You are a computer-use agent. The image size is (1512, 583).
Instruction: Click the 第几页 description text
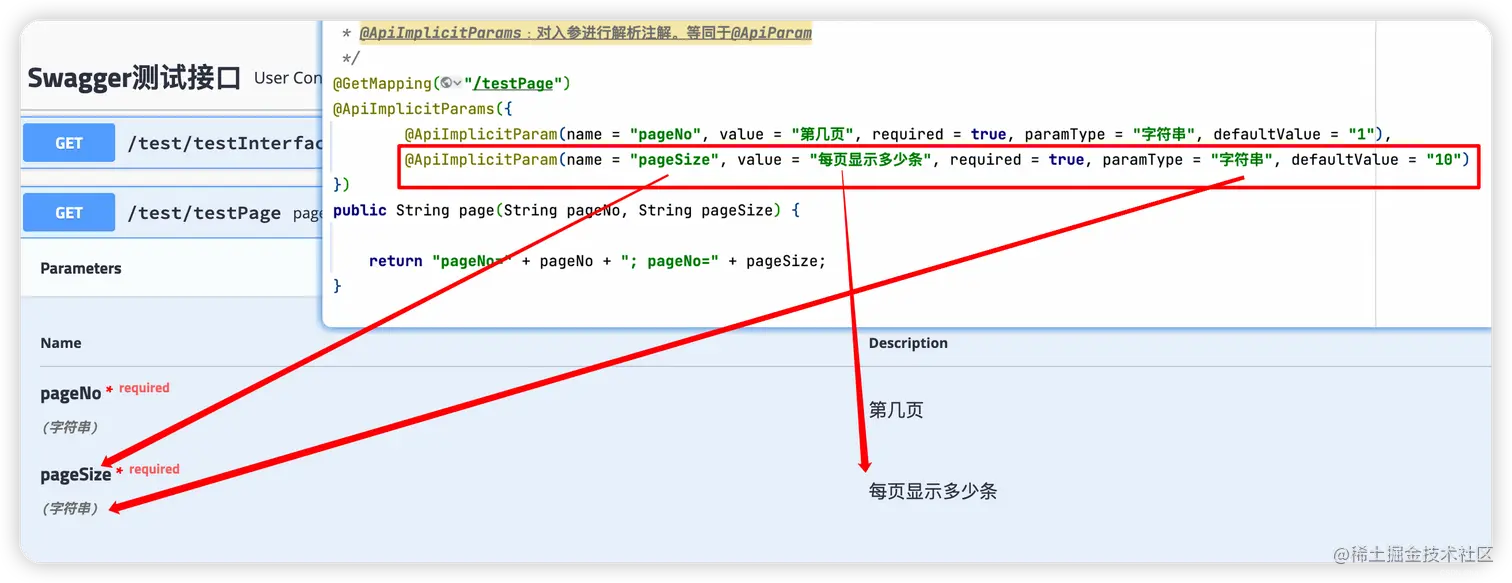896,410
